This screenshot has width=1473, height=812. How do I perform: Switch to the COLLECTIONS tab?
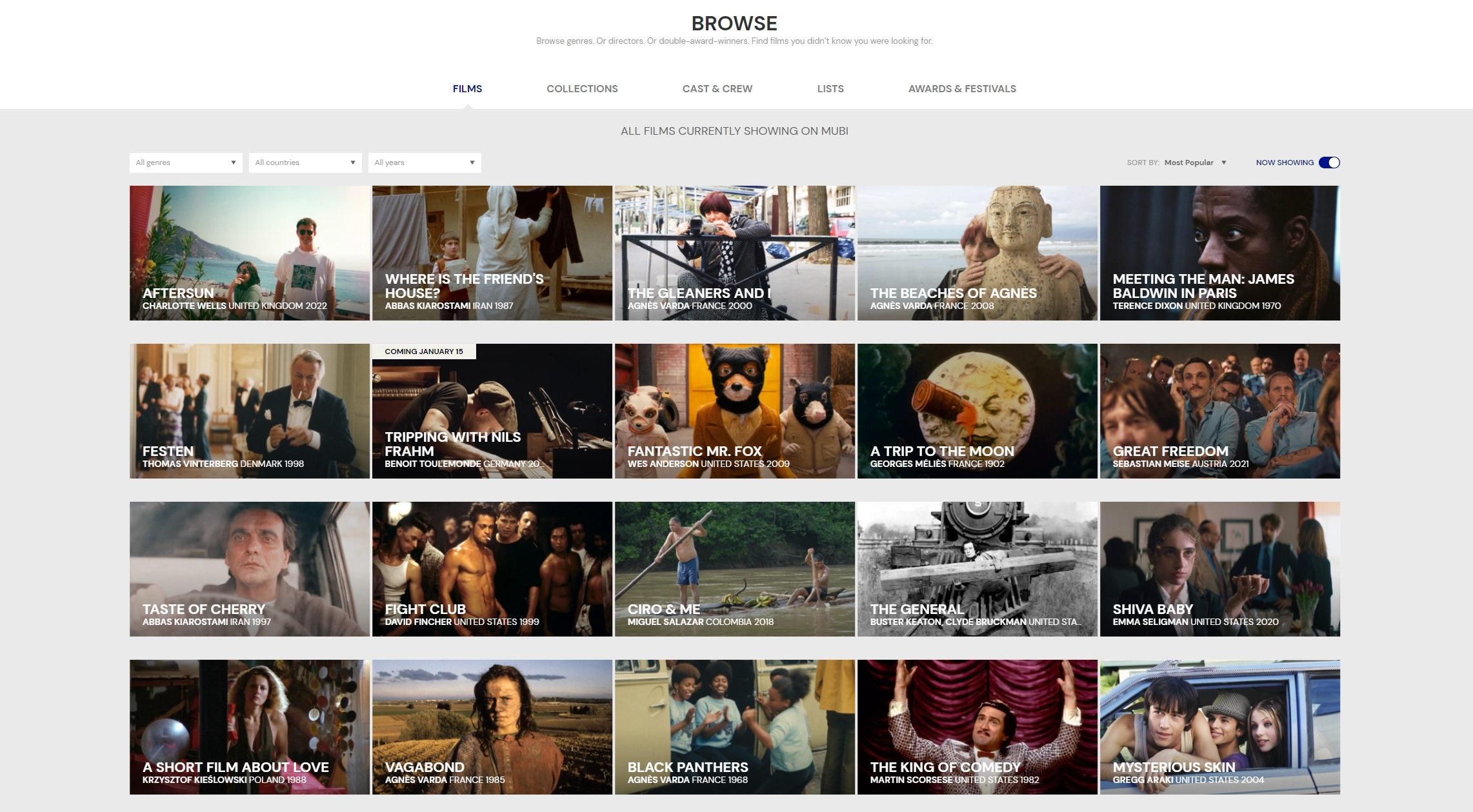(x=581, y=88)
